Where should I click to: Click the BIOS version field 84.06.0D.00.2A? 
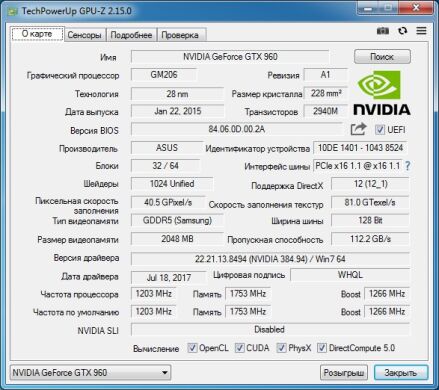236,129
